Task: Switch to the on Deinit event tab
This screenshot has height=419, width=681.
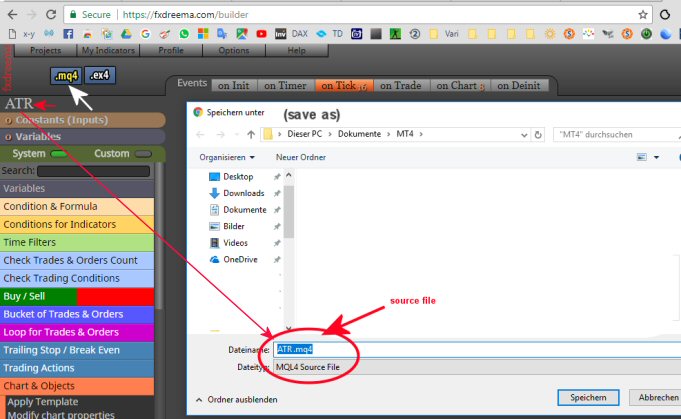Action: (x=519, y=86)
